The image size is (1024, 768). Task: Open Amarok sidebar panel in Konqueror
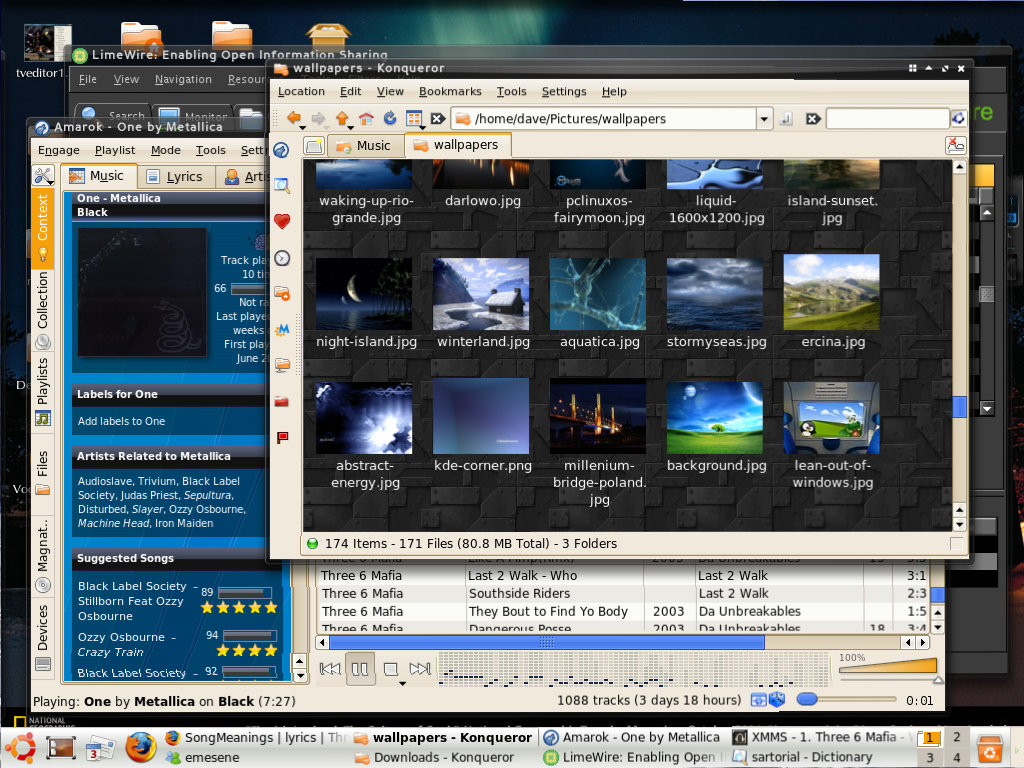coord(281,150)
